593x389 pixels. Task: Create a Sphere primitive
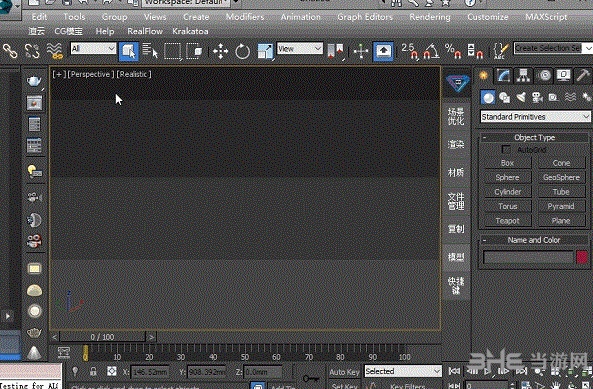[508, 177]
